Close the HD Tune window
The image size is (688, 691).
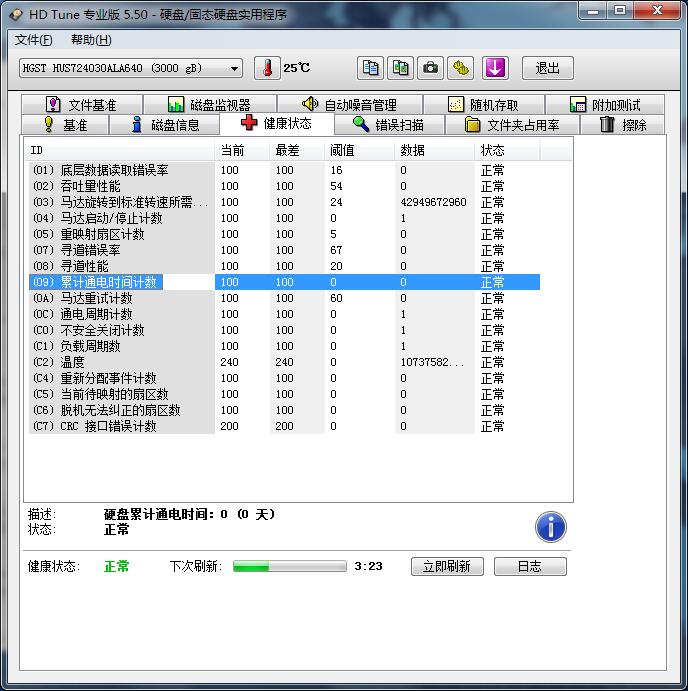point(657,11)
